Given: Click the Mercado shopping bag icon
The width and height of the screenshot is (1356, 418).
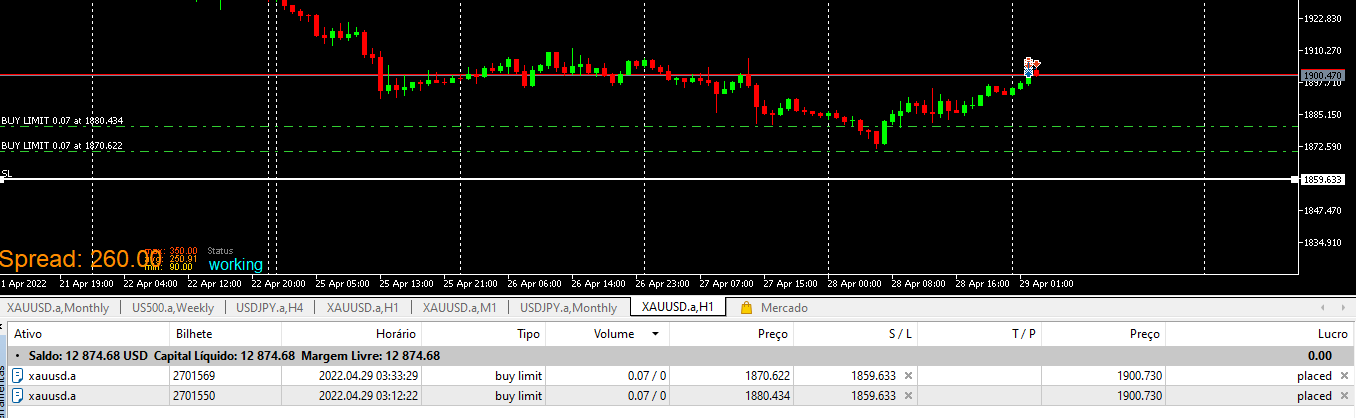Looking at the screenshot, I should (x=746, y=308).
